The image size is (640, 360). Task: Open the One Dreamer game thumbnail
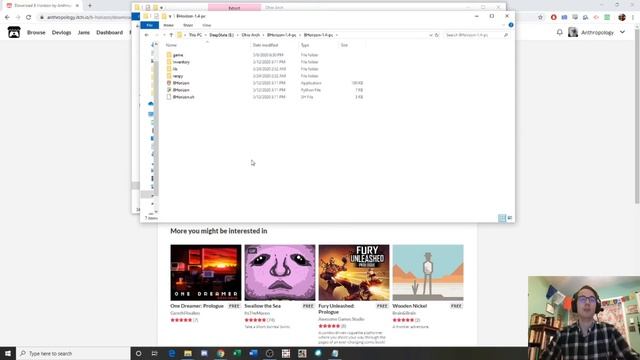coord(206,273)
